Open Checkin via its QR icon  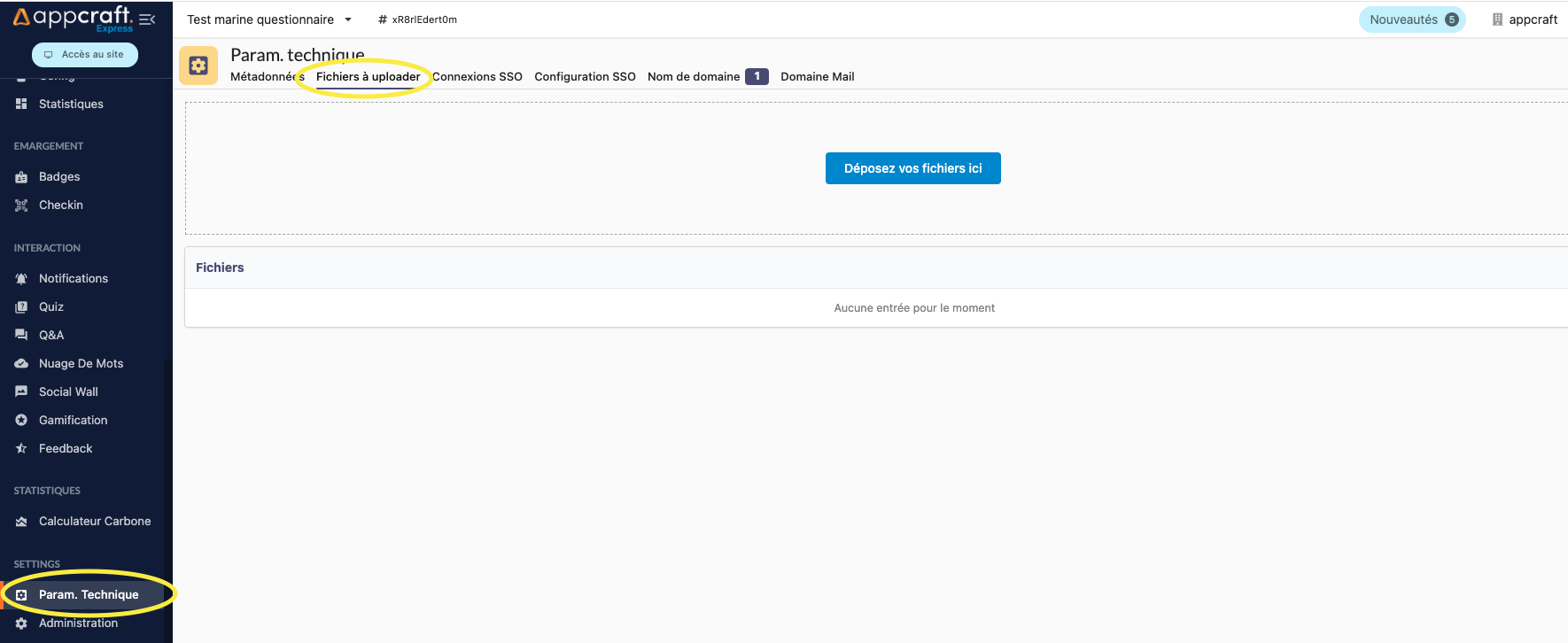21,205
